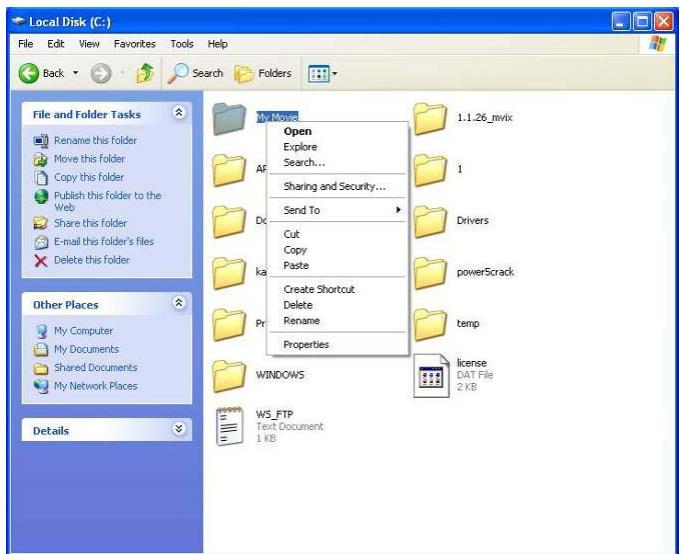Image resolution: width=682 pixels, height=554 pixels.
Task: Open the Edit menu
Action: tap(56, 44)
